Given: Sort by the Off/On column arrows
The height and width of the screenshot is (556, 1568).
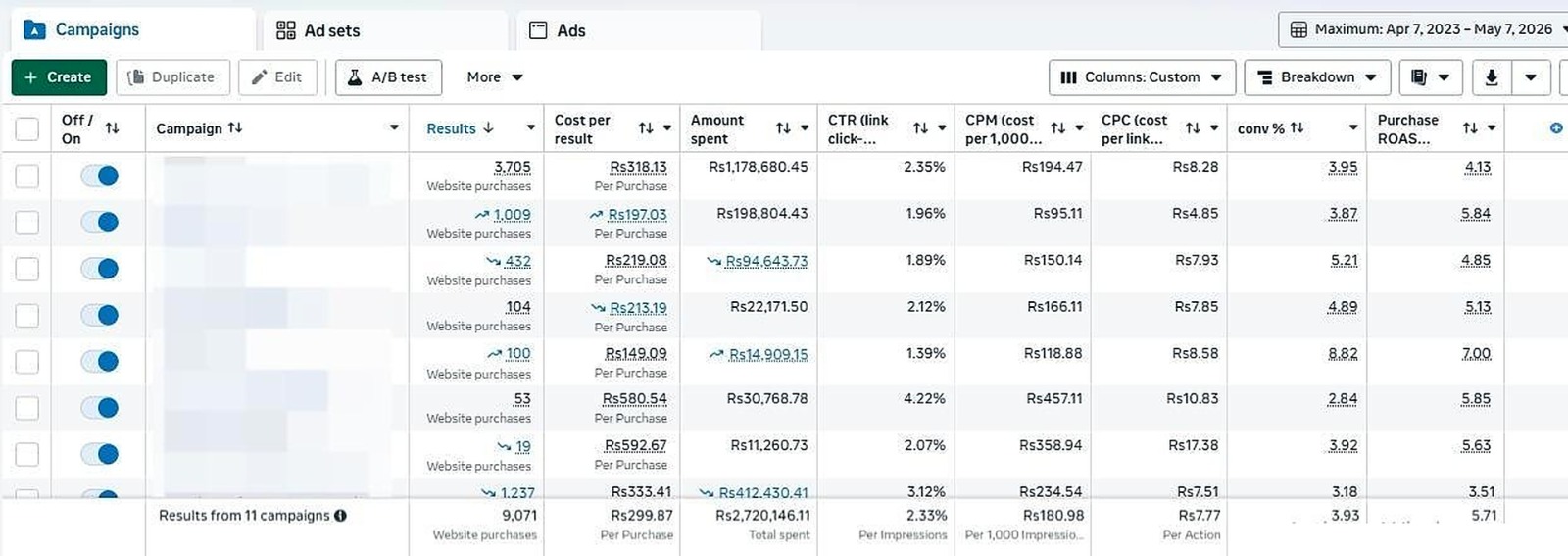Looking at the screenshot, I should pos(112,128).
